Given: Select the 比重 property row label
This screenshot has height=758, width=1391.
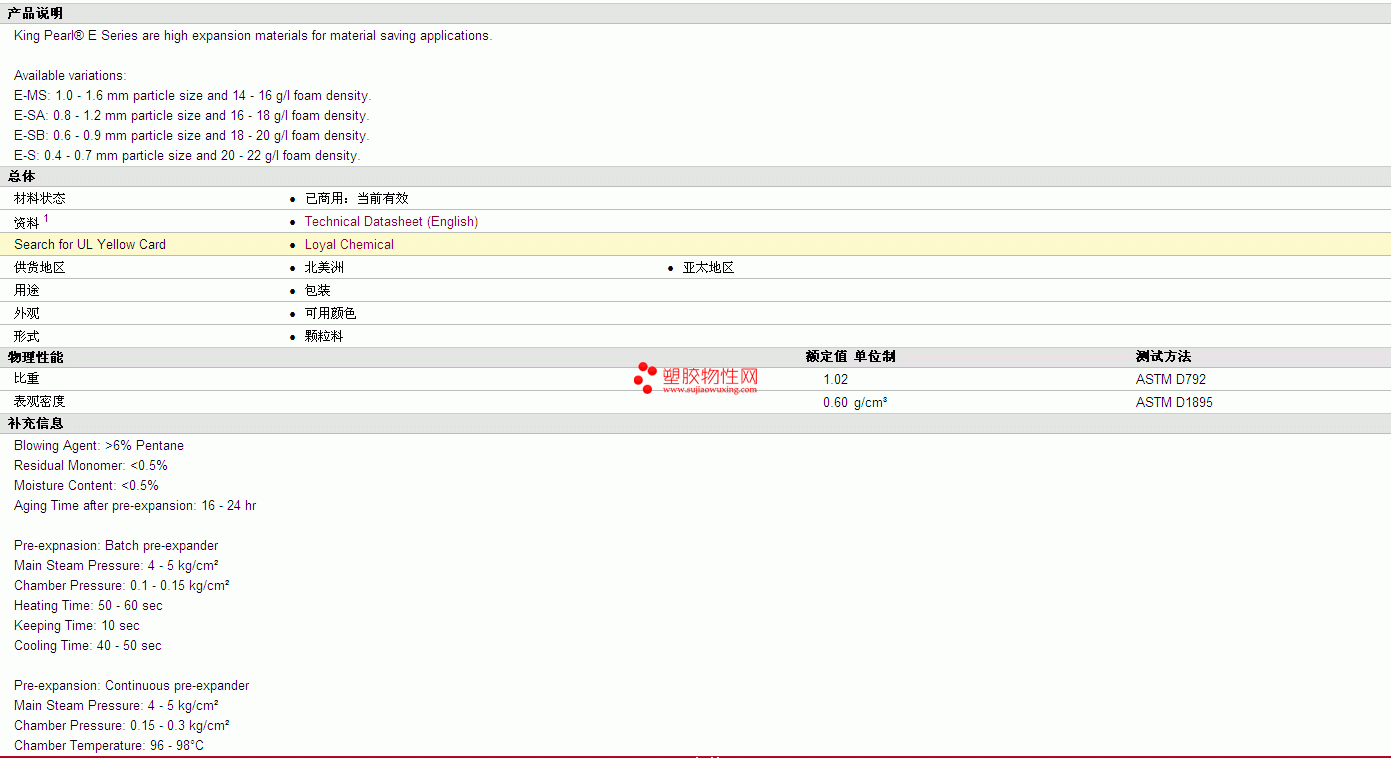Looking at the screenshot, I should [27, 379].
